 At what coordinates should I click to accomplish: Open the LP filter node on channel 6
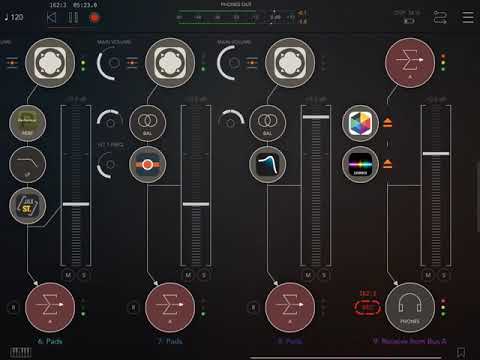[x=27, y=164]
